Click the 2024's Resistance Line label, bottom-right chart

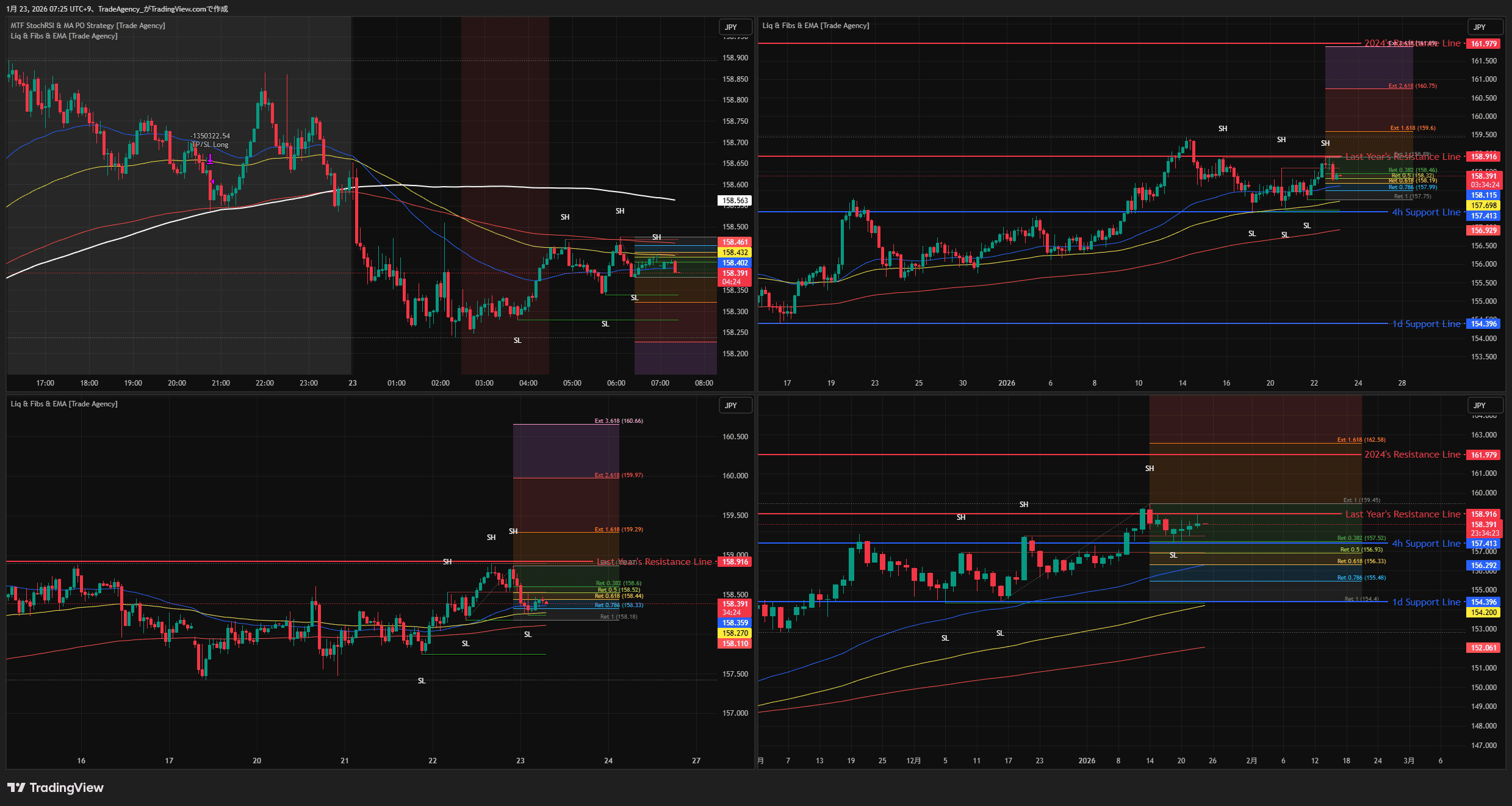click(x=1412, y=455)
